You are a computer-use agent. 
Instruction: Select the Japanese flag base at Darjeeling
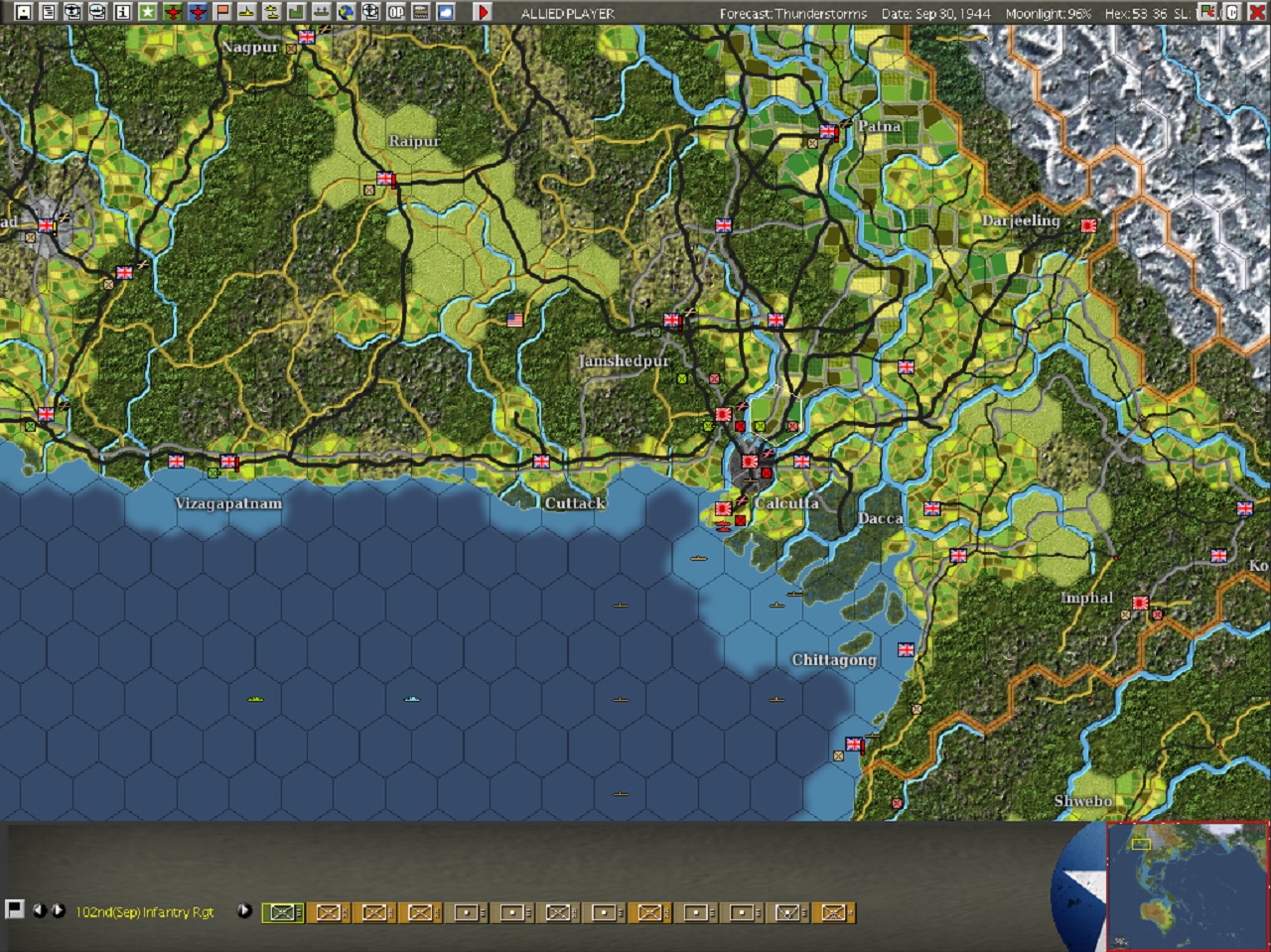pyautogui.click(x=1089, y=225)
